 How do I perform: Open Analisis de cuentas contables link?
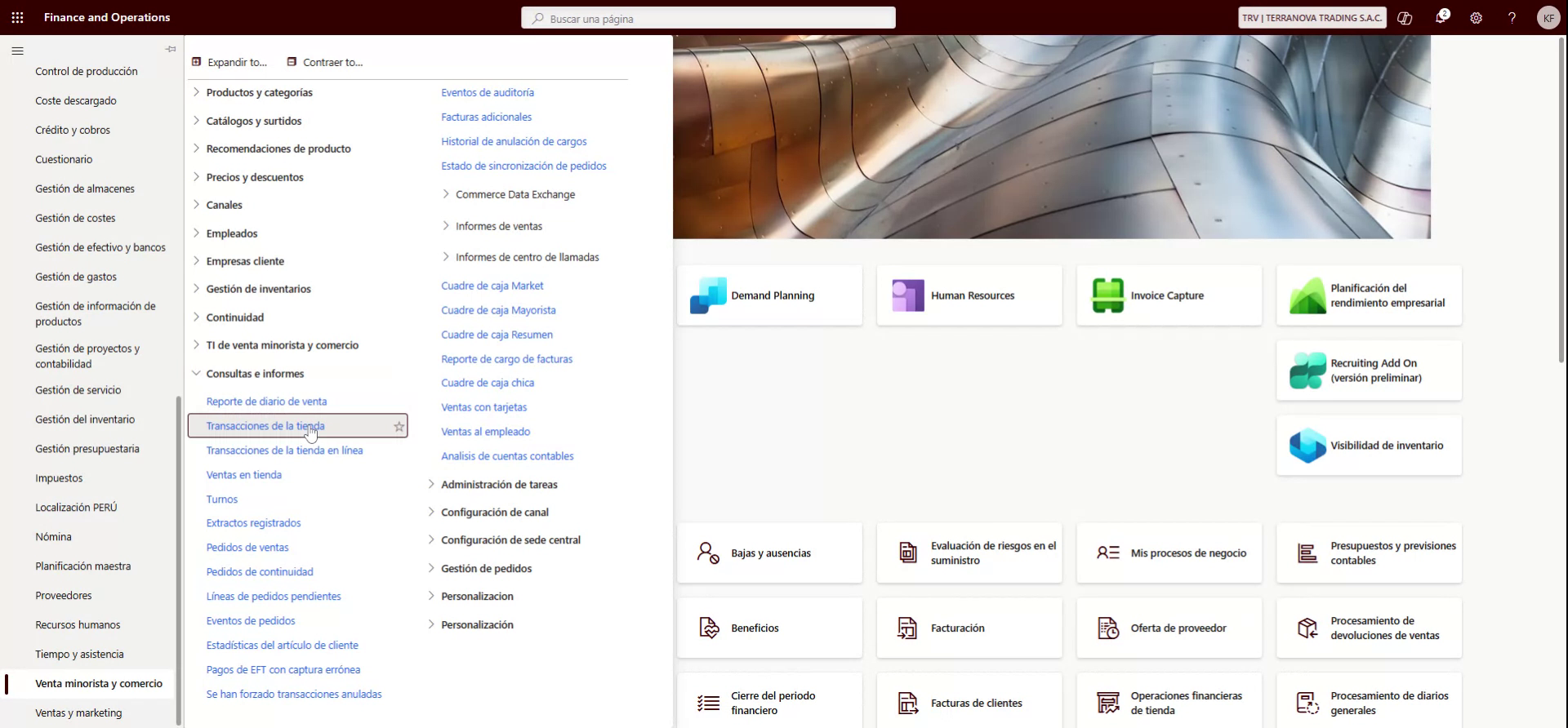pyautogui.click(x=507, y=456)
